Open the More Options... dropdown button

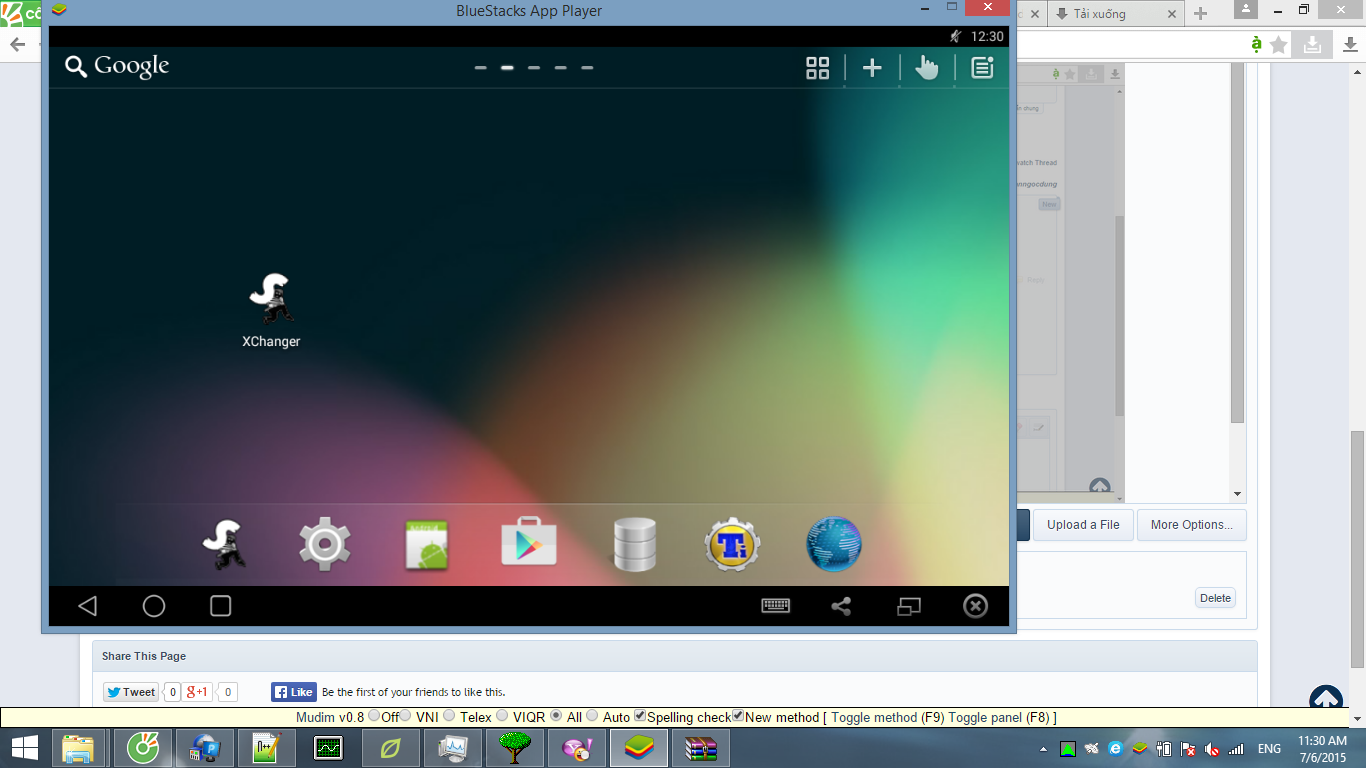pos(1191,525)
